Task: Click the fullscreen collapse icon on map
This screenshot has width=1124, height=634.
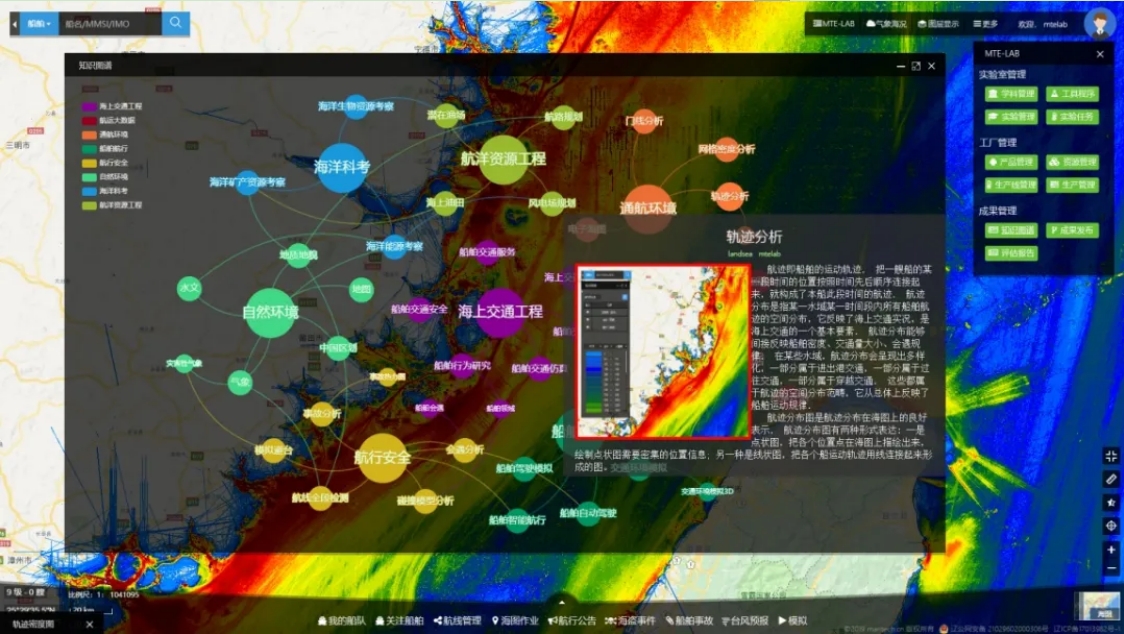Action: click(x=1111, y=456)
